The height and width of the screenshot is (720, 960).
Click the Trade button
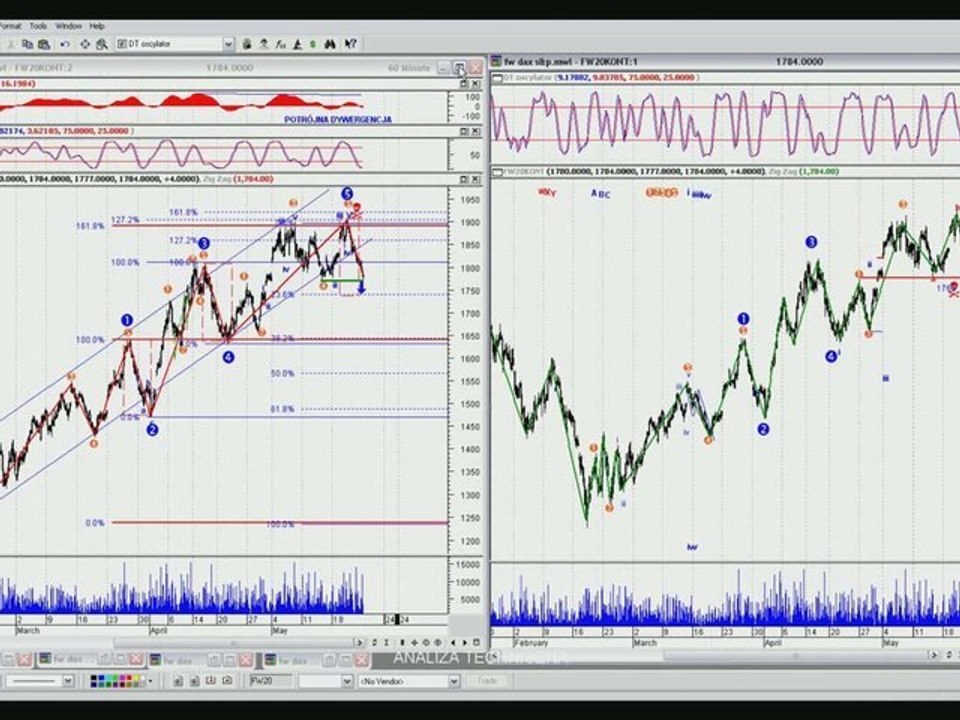click(x=487, y=681)
